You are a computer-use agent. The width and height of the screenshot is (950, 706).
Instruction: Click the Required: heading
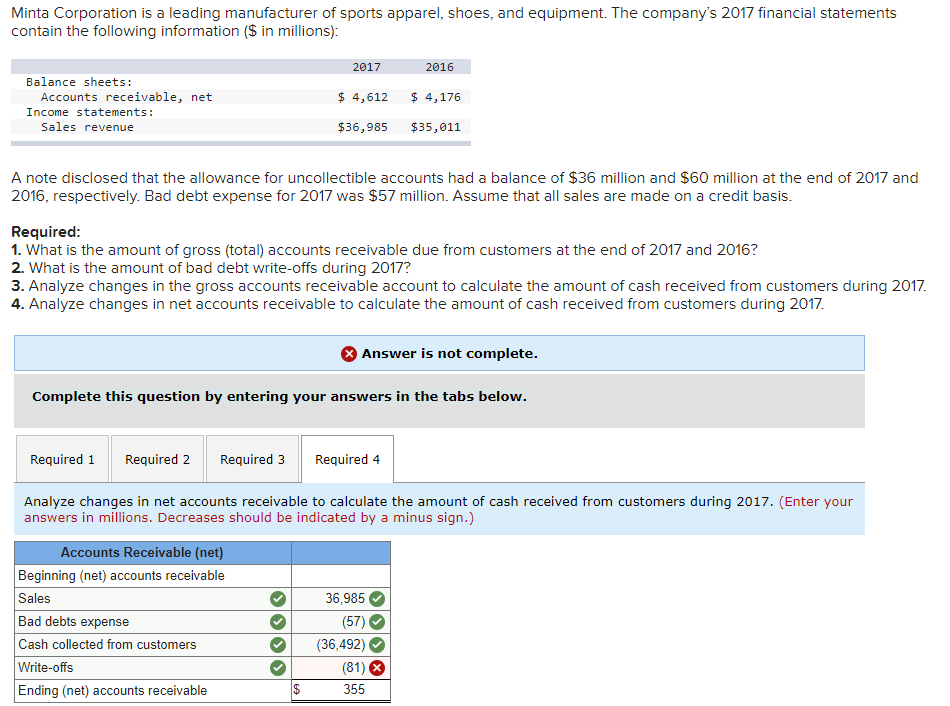pyautogui.click(x=46, y=232)
